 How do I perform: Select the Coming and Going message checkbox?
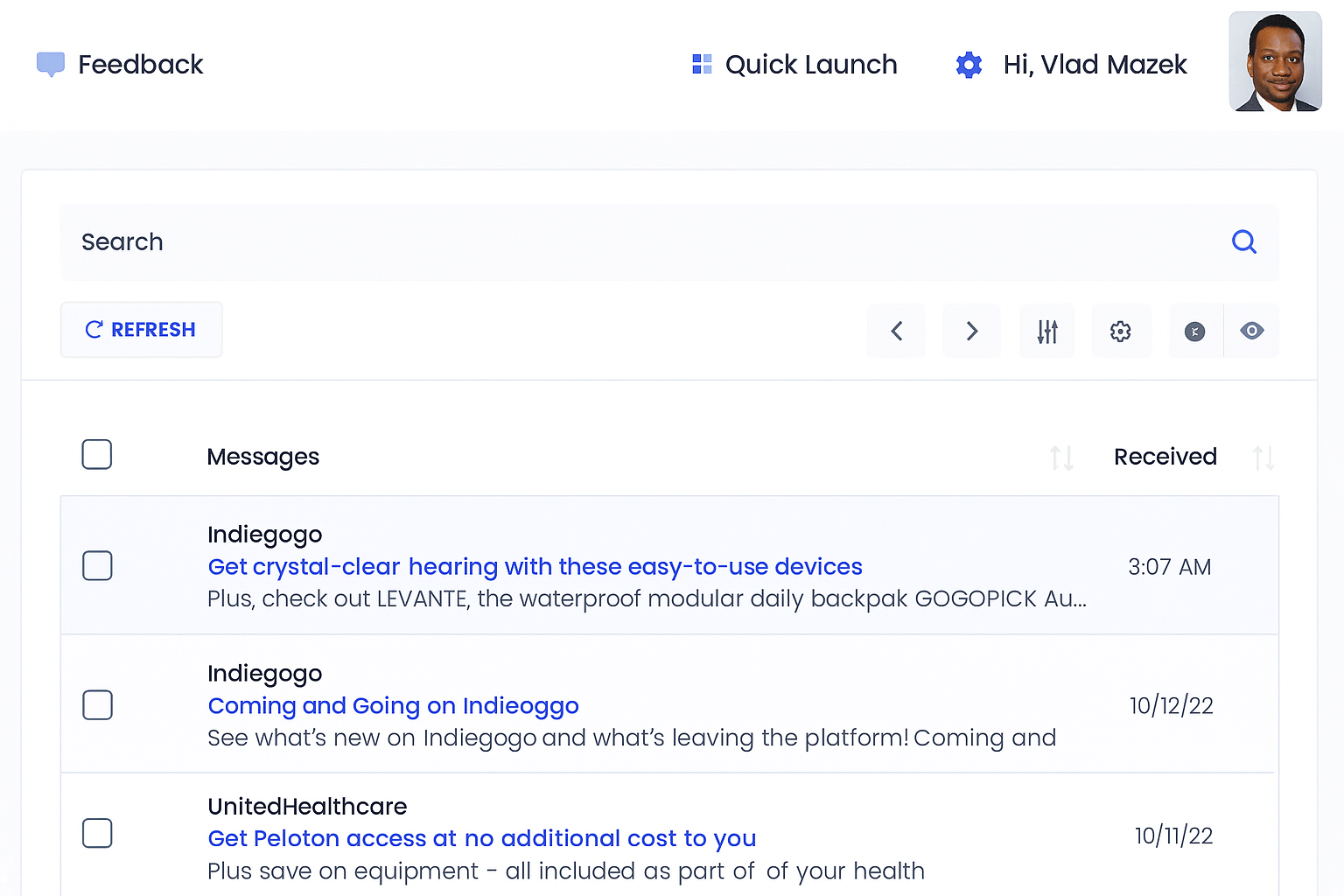[97, 705]
